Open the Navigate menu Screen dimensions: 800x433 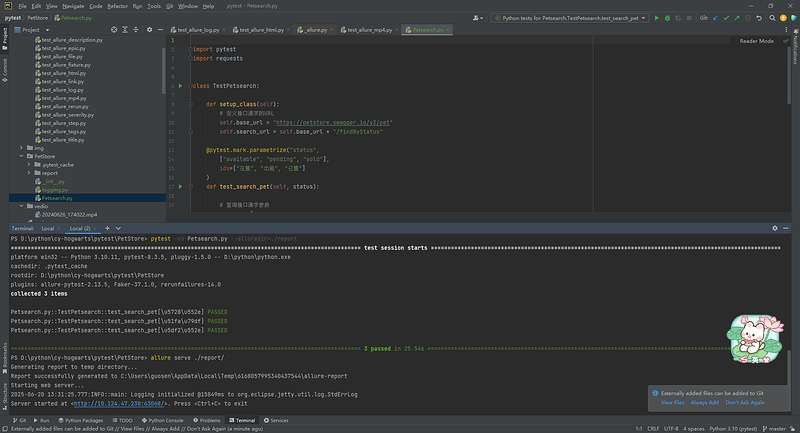point(73,6)
